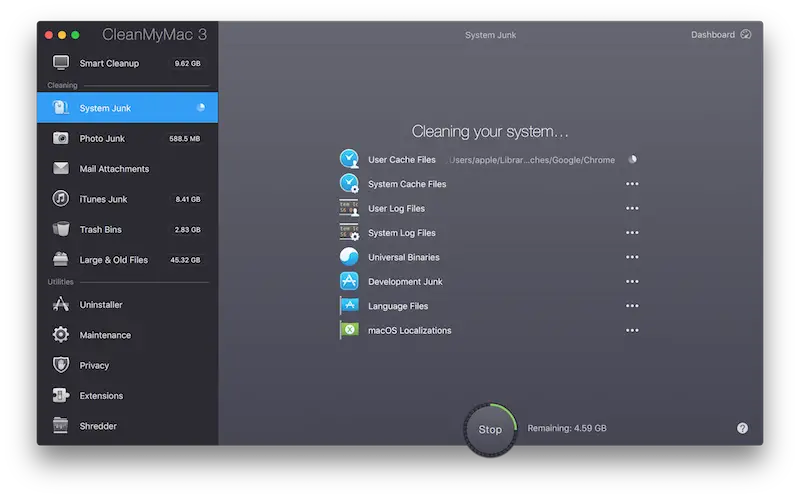Image resolution: width=800 pixels, height=498 pixels.
Task: Open the Maintenance utility
Action: [128, 335]
